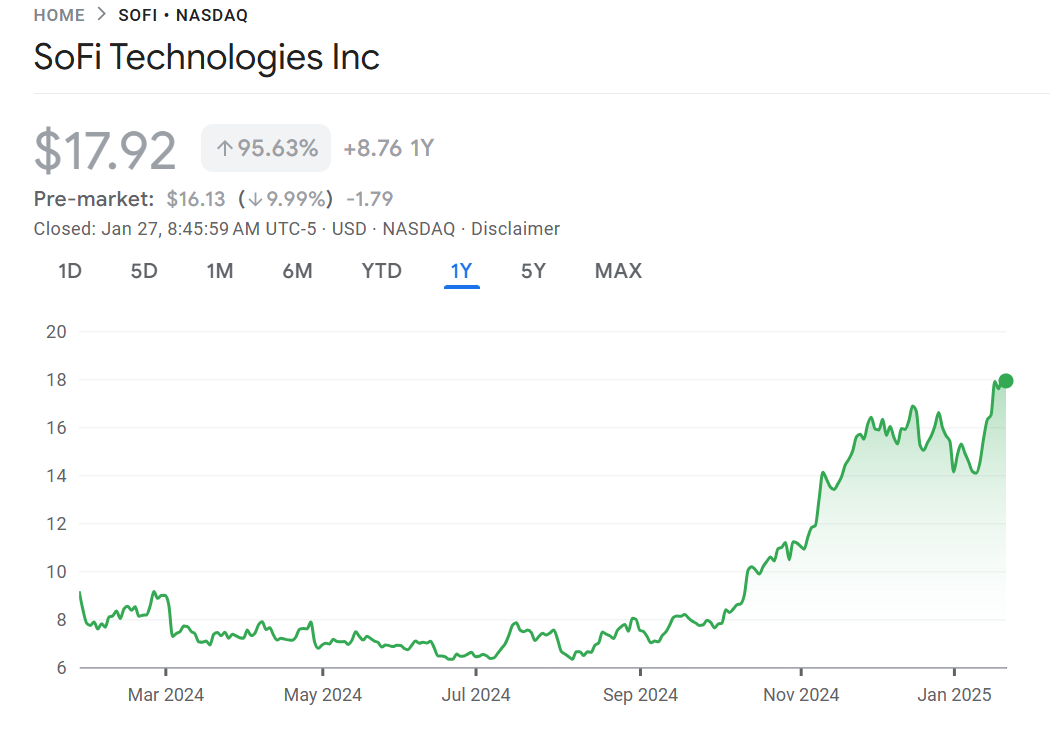Click the $16.13 pre-market price
Screen dimensions: 1050x738
(196, 199)
